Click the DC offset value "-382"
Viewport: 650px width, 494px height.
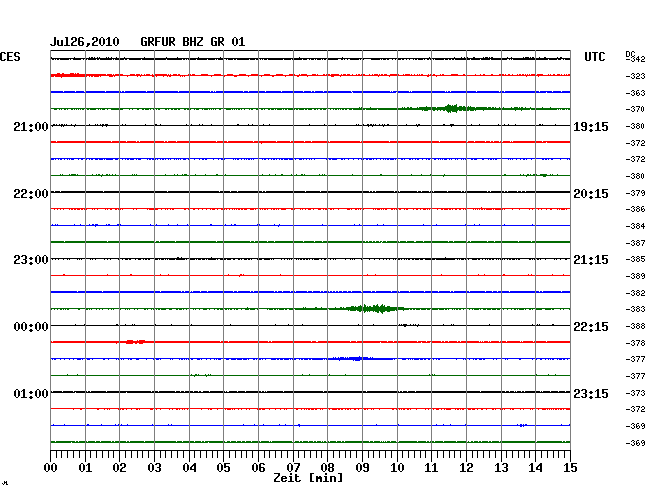click(x=635, y=293)
